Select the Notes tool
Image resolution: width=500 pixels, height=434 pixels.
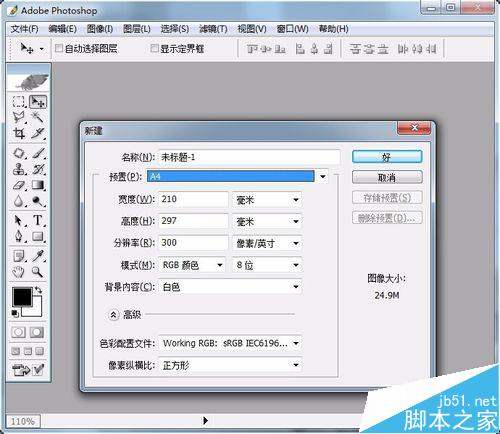pos(19,256)
